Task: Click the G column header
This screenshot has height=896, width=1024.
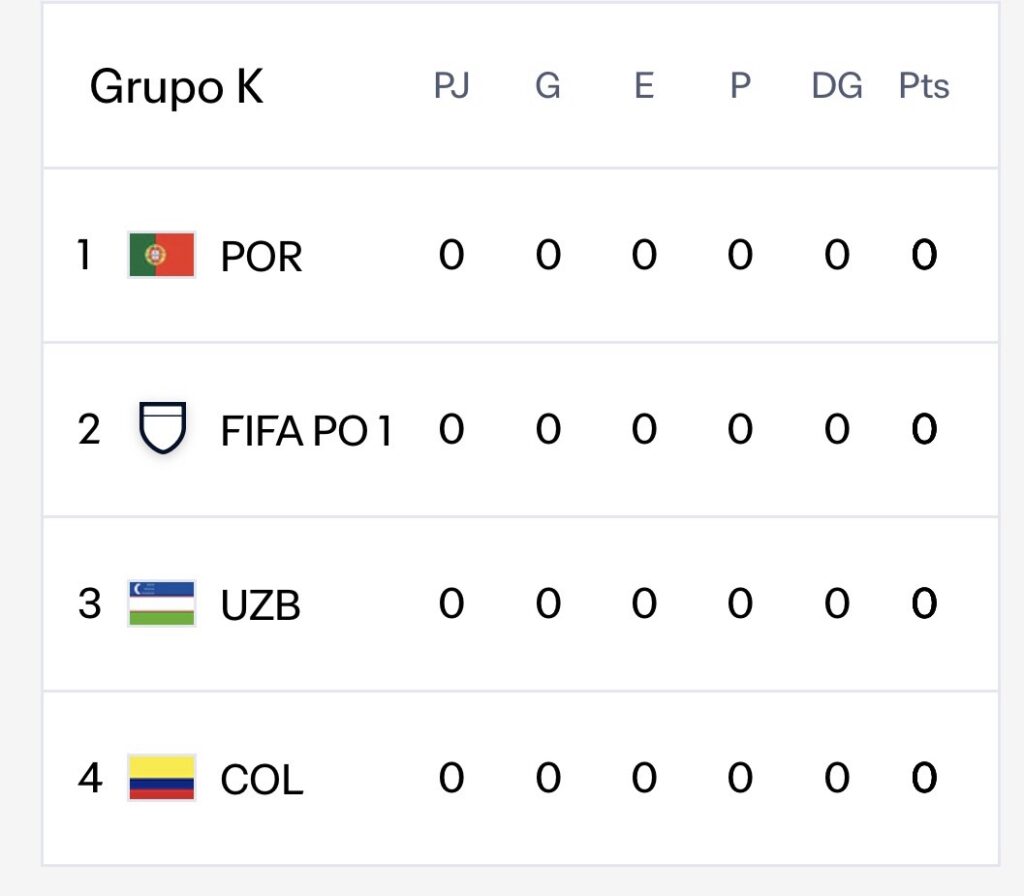Action: point(547,87)
